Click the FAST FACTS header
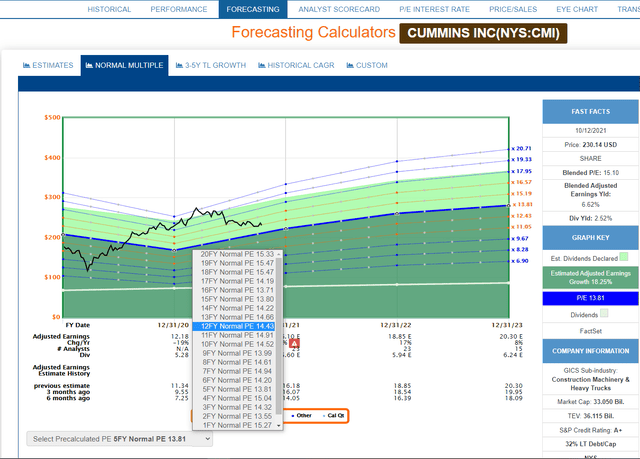This screenshot has width=640, height=459. pyautogui.click(x=590, y=112)
